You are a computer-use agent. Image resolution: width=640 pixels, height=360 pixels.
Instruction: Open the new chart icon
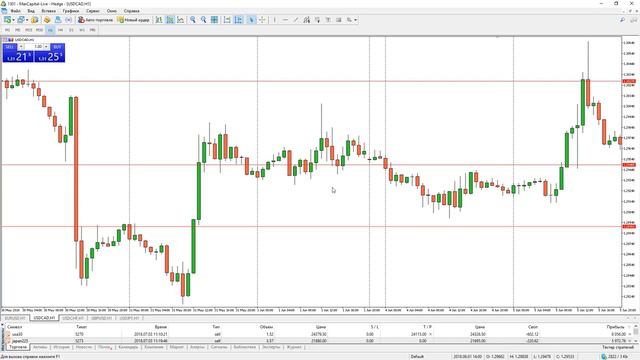tap(7, 20)
